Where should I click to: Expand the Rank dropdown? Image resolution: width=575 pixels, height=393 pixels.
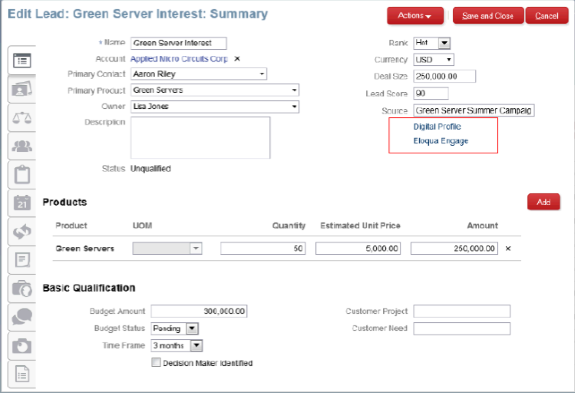[x=444, y=43]
